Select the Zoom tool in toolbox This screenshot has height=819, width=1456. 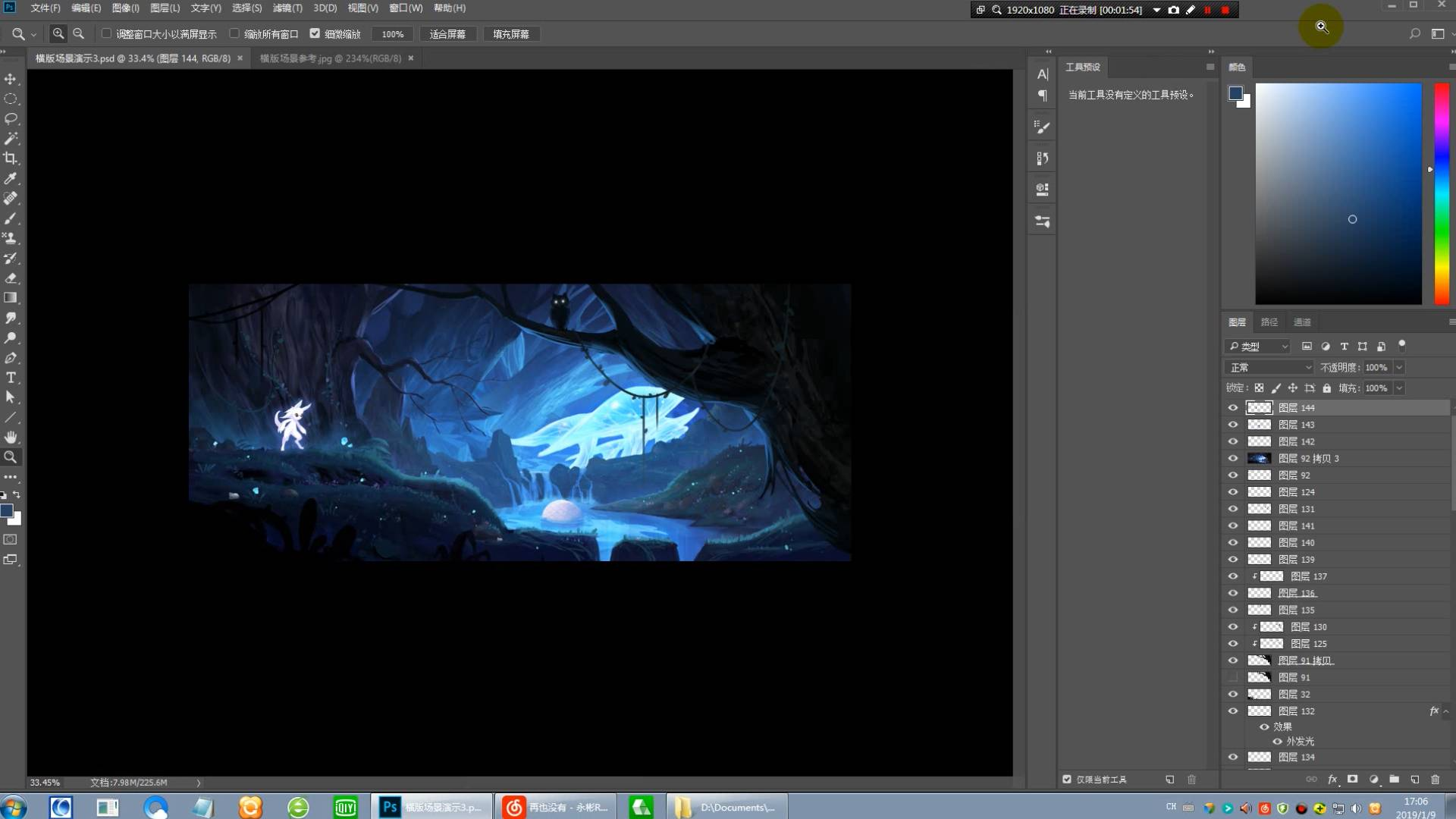11,457
